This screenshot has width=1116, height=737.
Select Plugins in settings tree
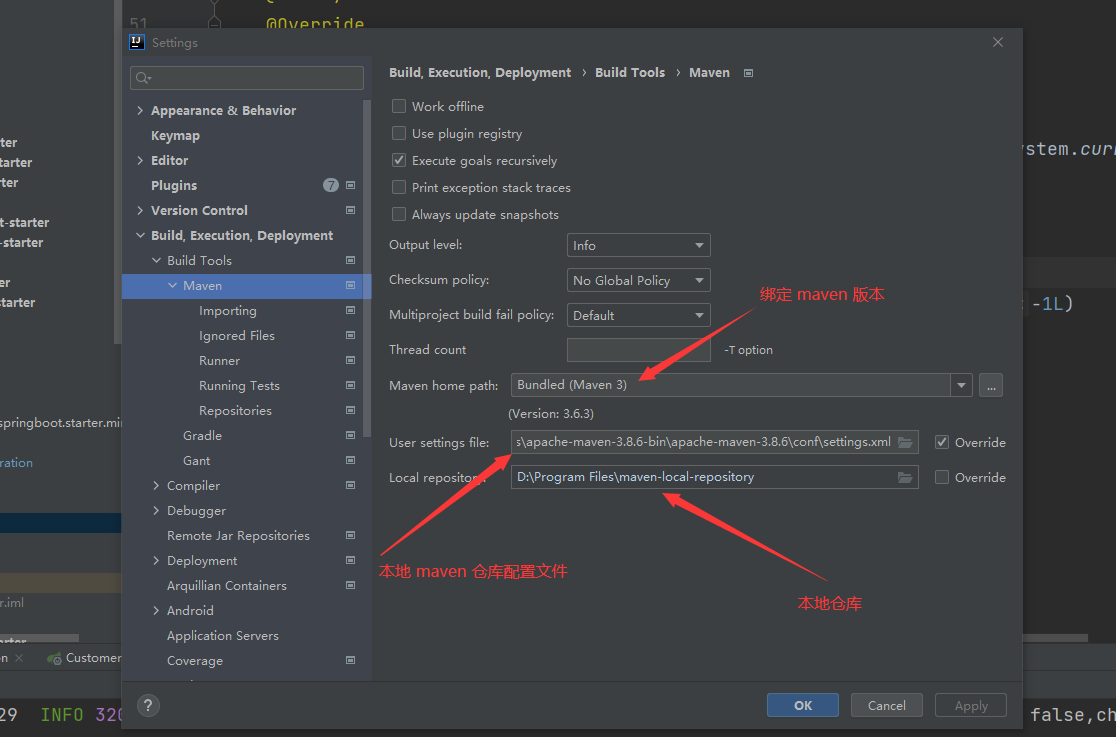click(174, 185)
